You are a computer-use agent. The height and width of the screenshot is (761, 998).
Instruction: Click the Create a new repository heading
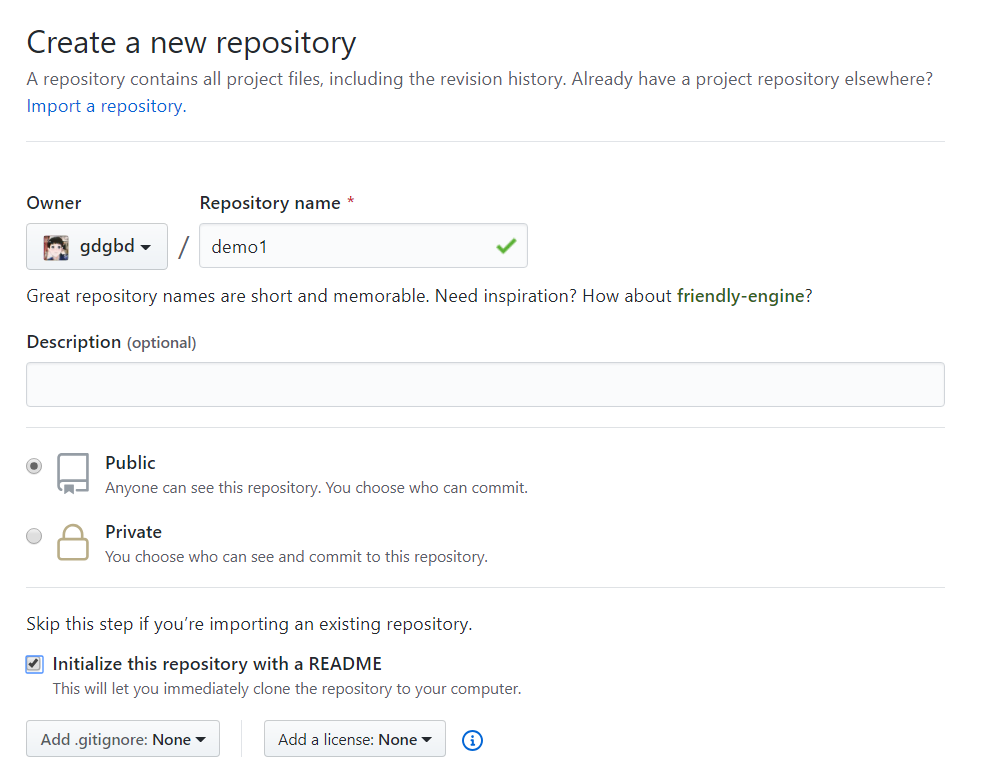click(192, 43)
